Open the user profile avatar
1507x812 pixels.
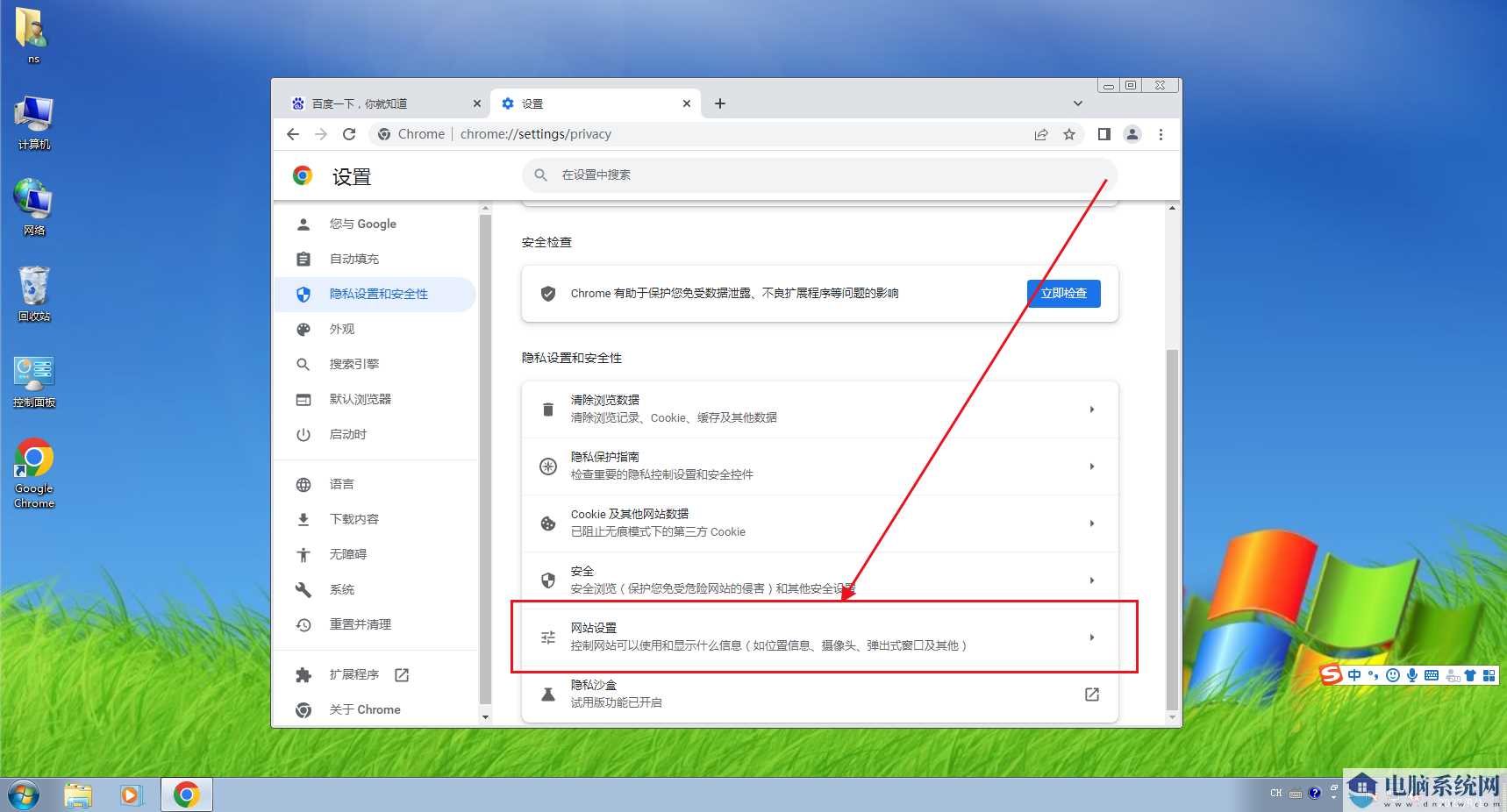[1132, 134]
